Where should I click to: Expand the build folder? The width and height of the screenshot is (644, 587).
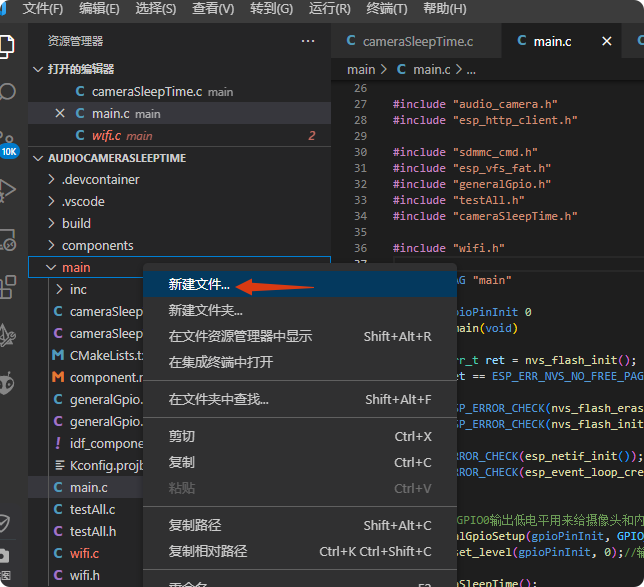coord(51,223)
